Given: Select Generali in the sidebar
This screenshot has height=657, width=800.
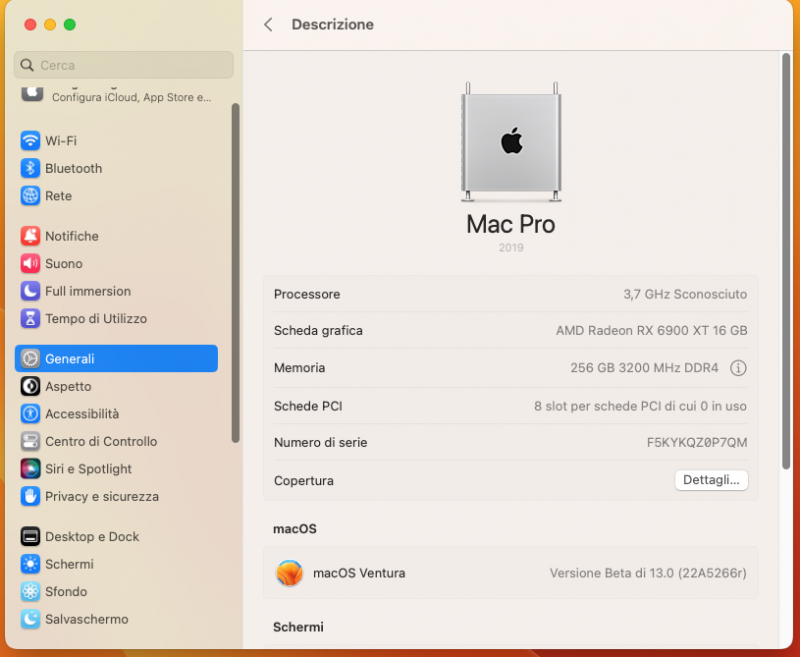Looking at the screenshot, I should coord(116,359).
